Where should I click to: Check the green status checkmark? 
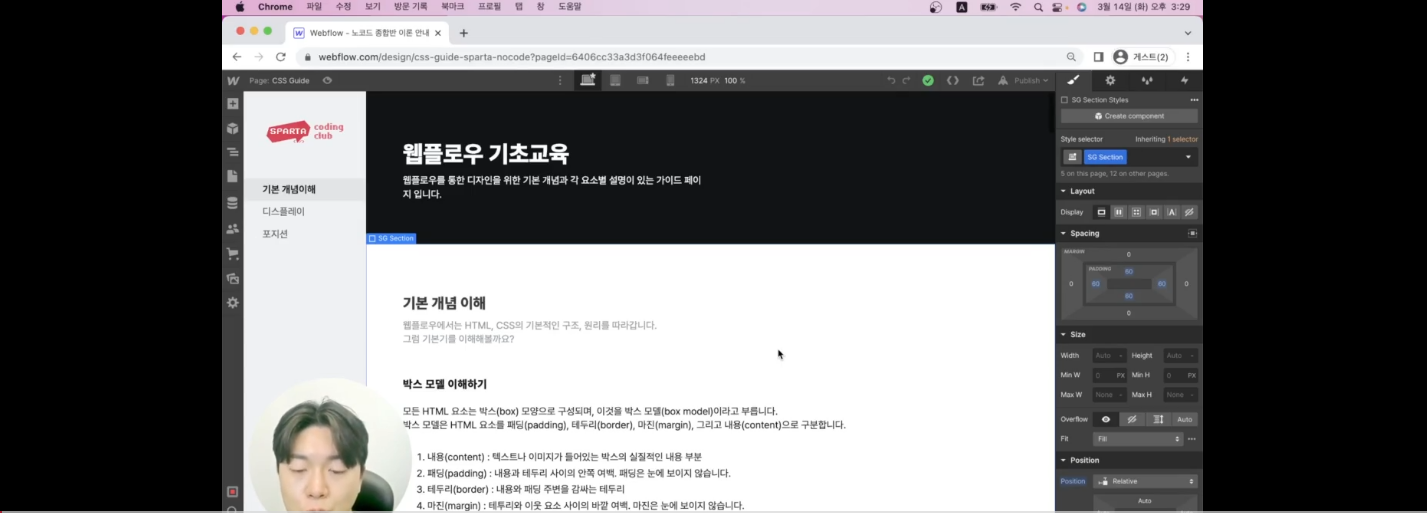tap(928, 80)
